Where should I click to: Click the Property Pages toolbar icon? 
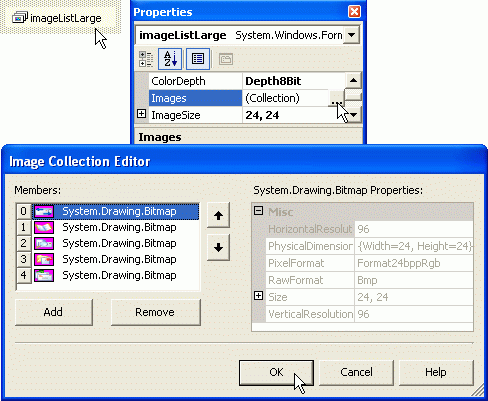[x=226, y=59]
